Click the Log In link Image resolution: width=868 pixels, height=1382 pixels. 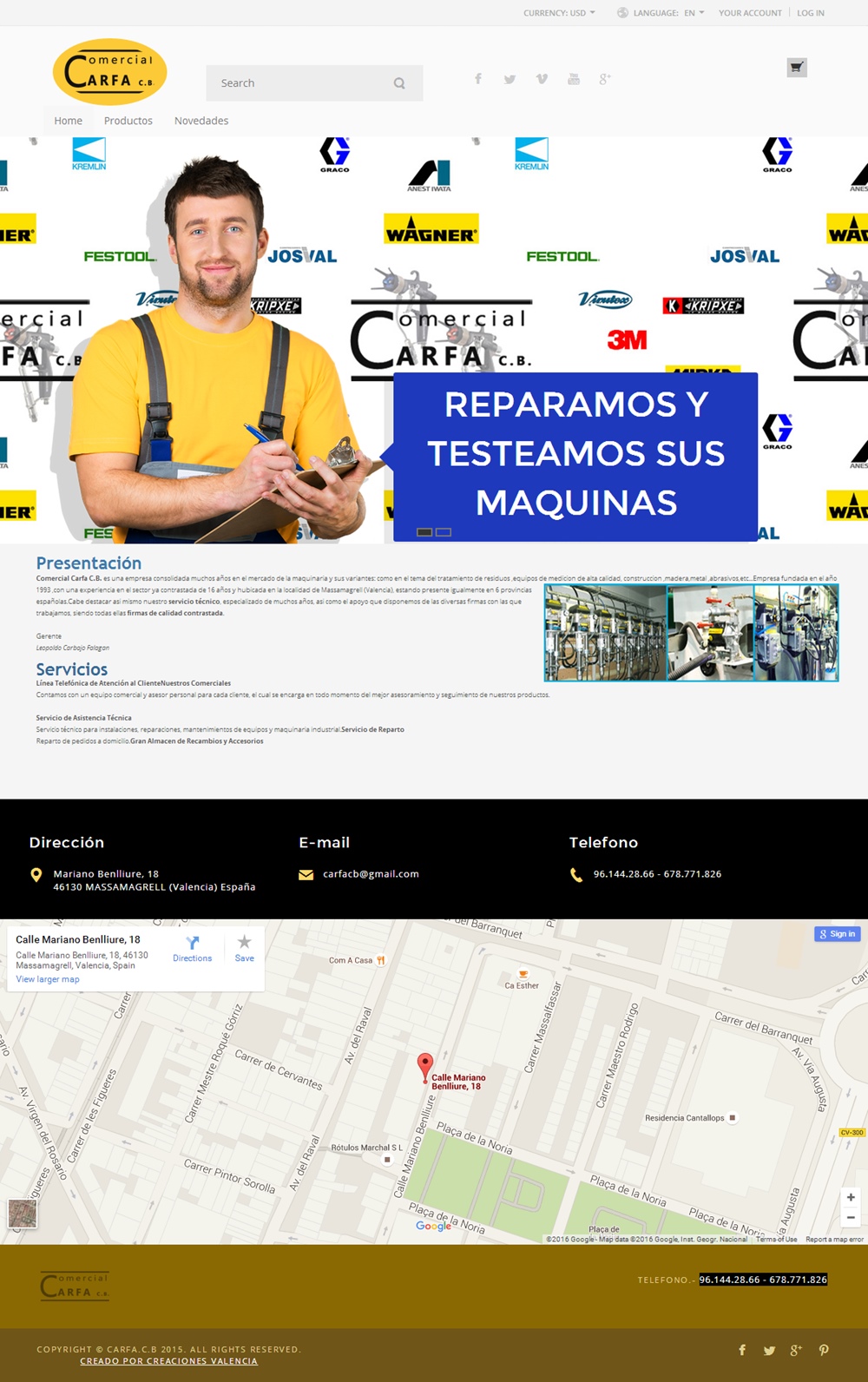point(811,13)
